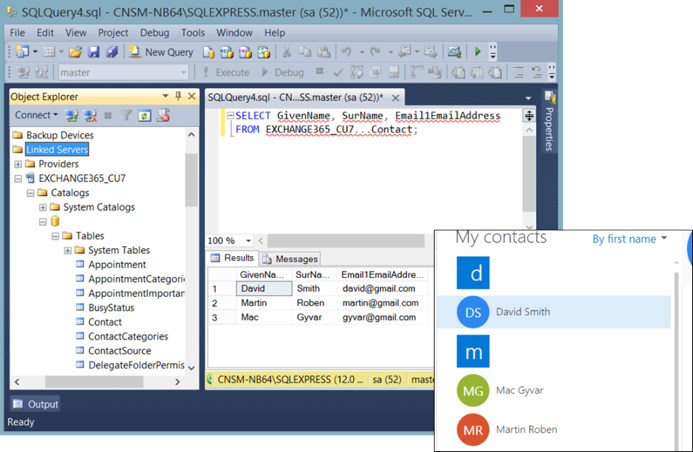Image resolution: width=693 pixels, height=452 pixels.
Task: Click the Filter funnel icon
Action: coord(126,116)
